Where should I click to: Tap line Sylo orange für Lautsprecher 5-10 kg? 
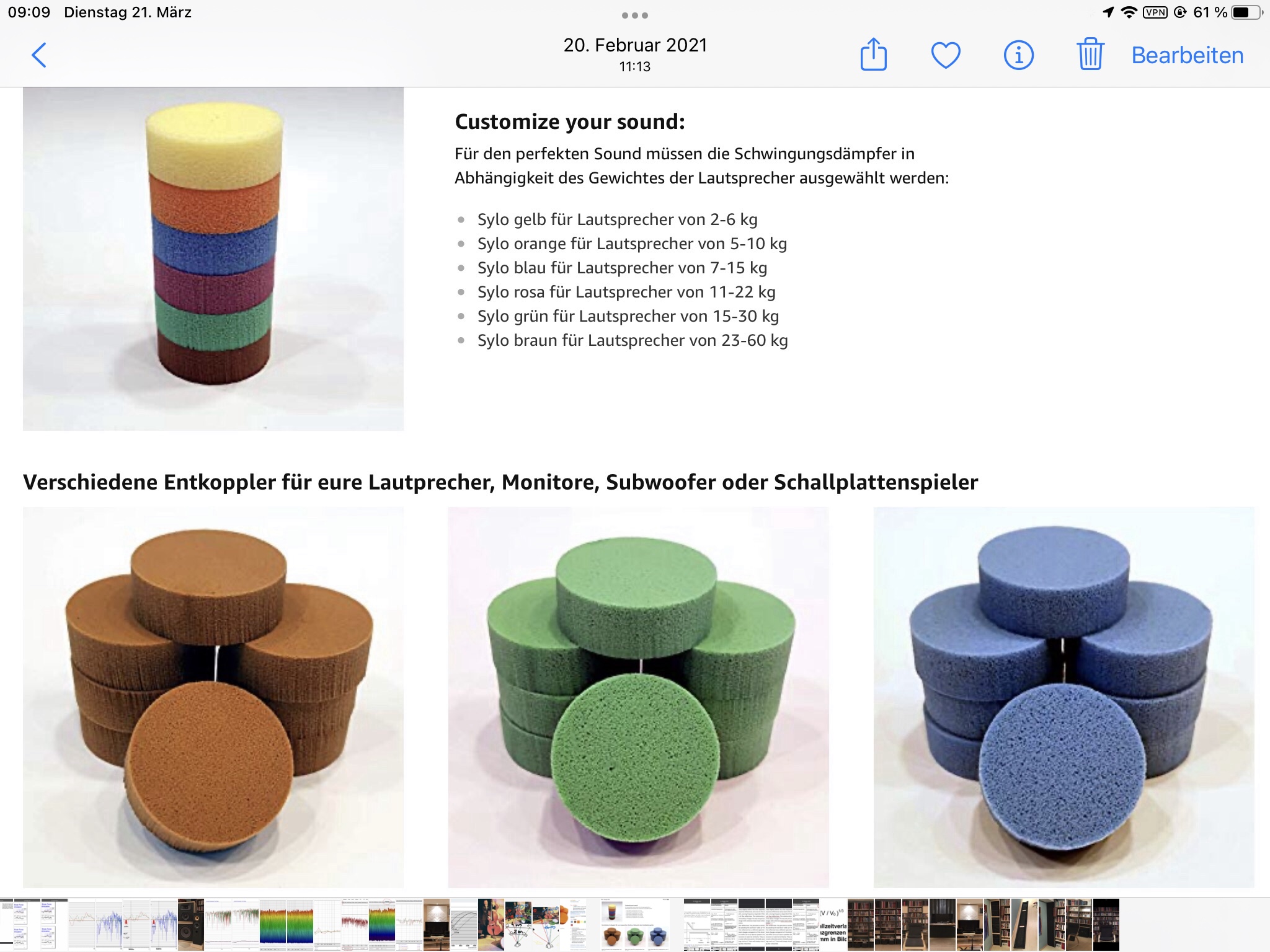[x=632, y=244]
